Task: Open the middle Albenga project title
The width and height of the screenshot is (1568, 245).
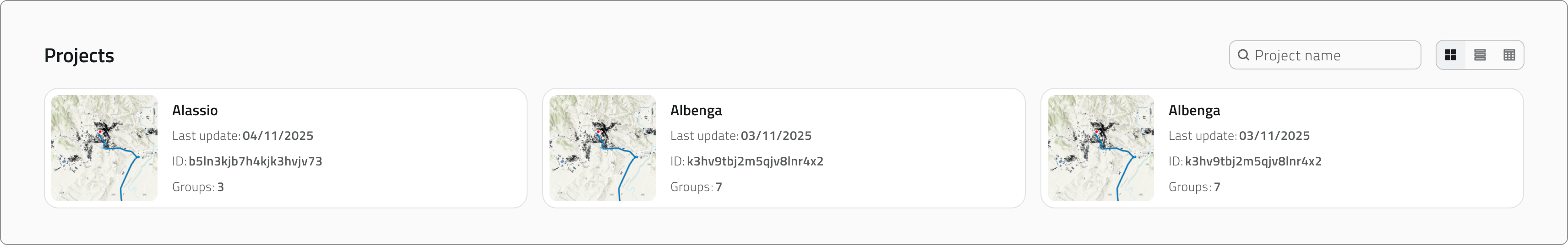Action: tap(696, 110)
